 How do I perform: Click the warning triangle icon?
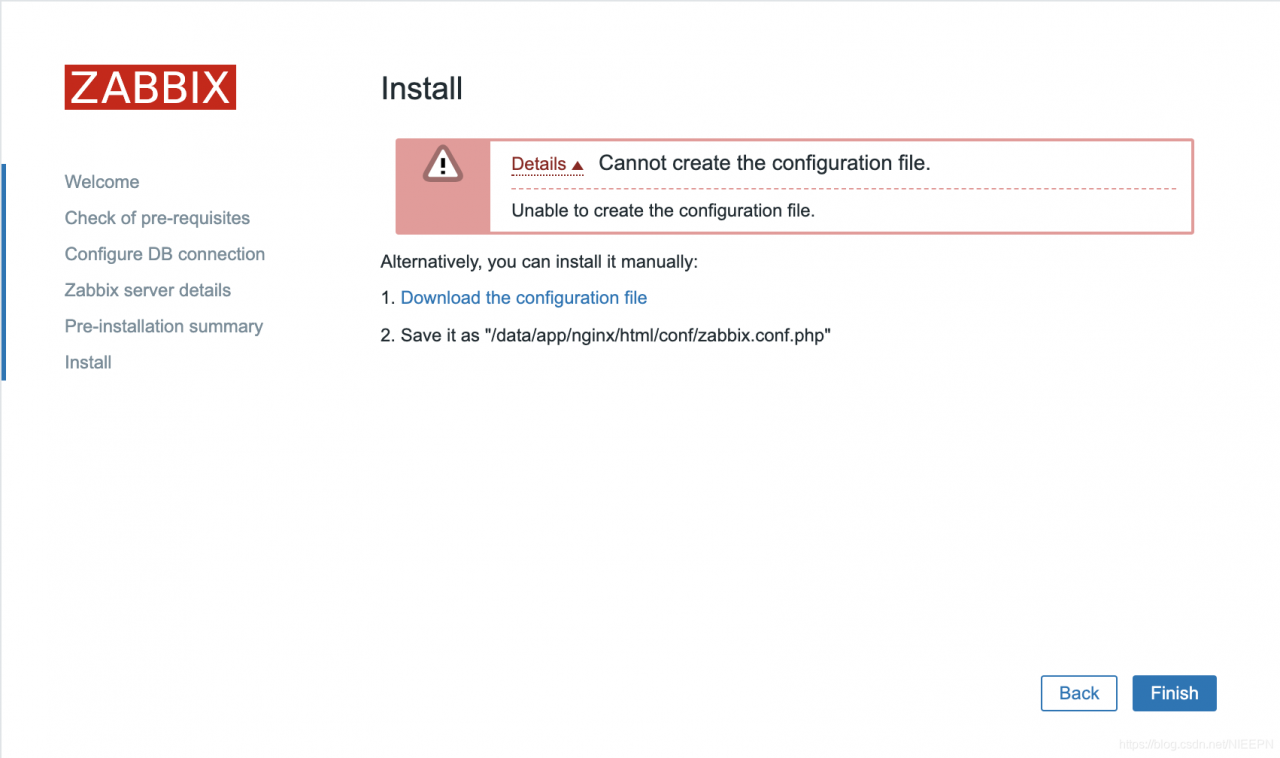[x=442, y=163]
